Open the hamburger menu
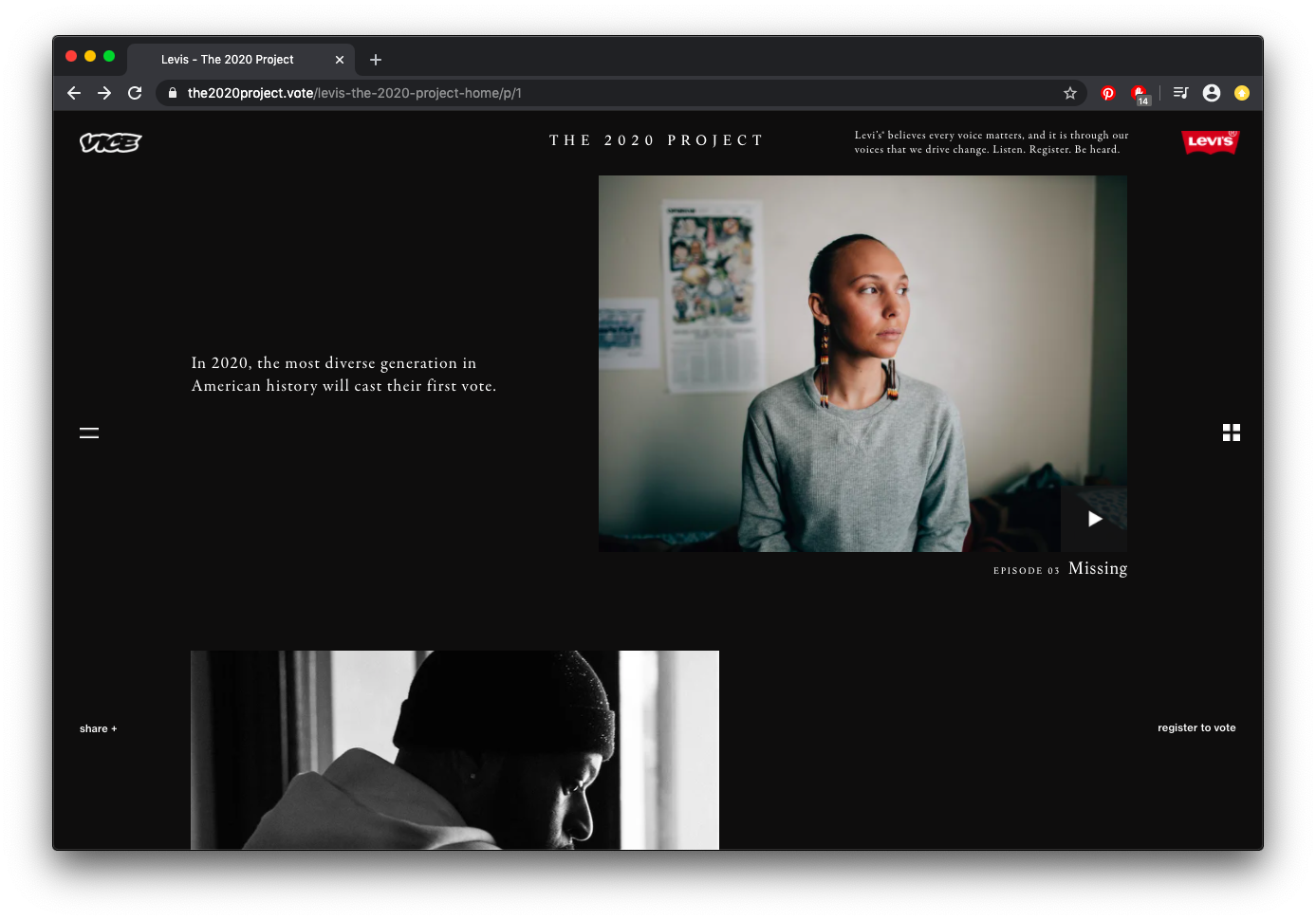1316x920 pixels. [89, 432]
